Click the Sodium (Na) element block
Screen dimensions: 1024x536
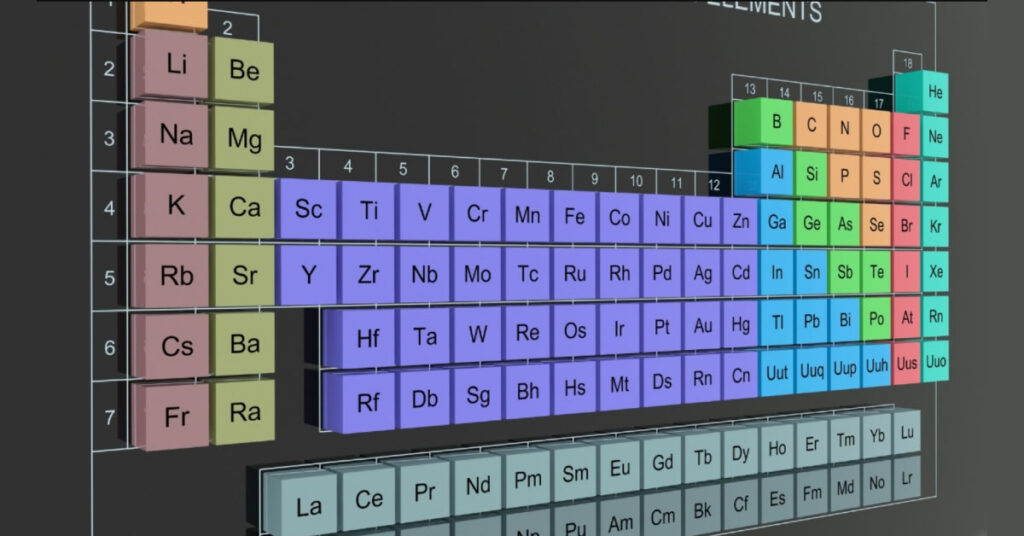[x=176, y=135]
